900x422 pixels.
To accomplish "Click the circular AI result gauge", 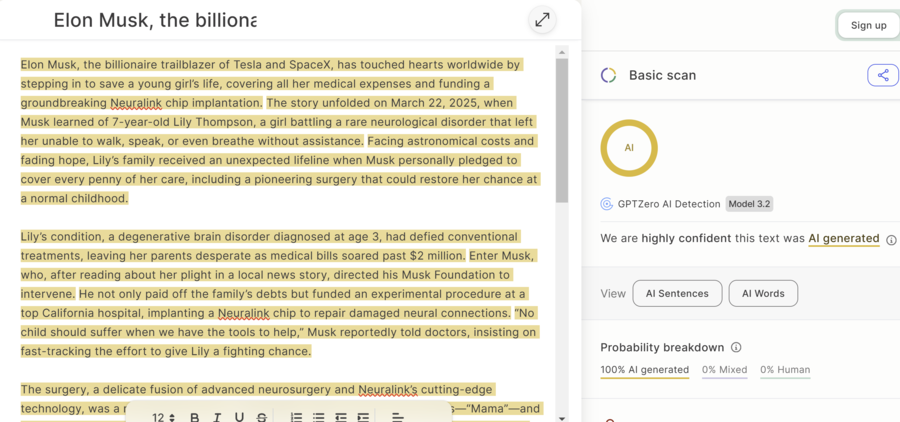I will [629, 148].
